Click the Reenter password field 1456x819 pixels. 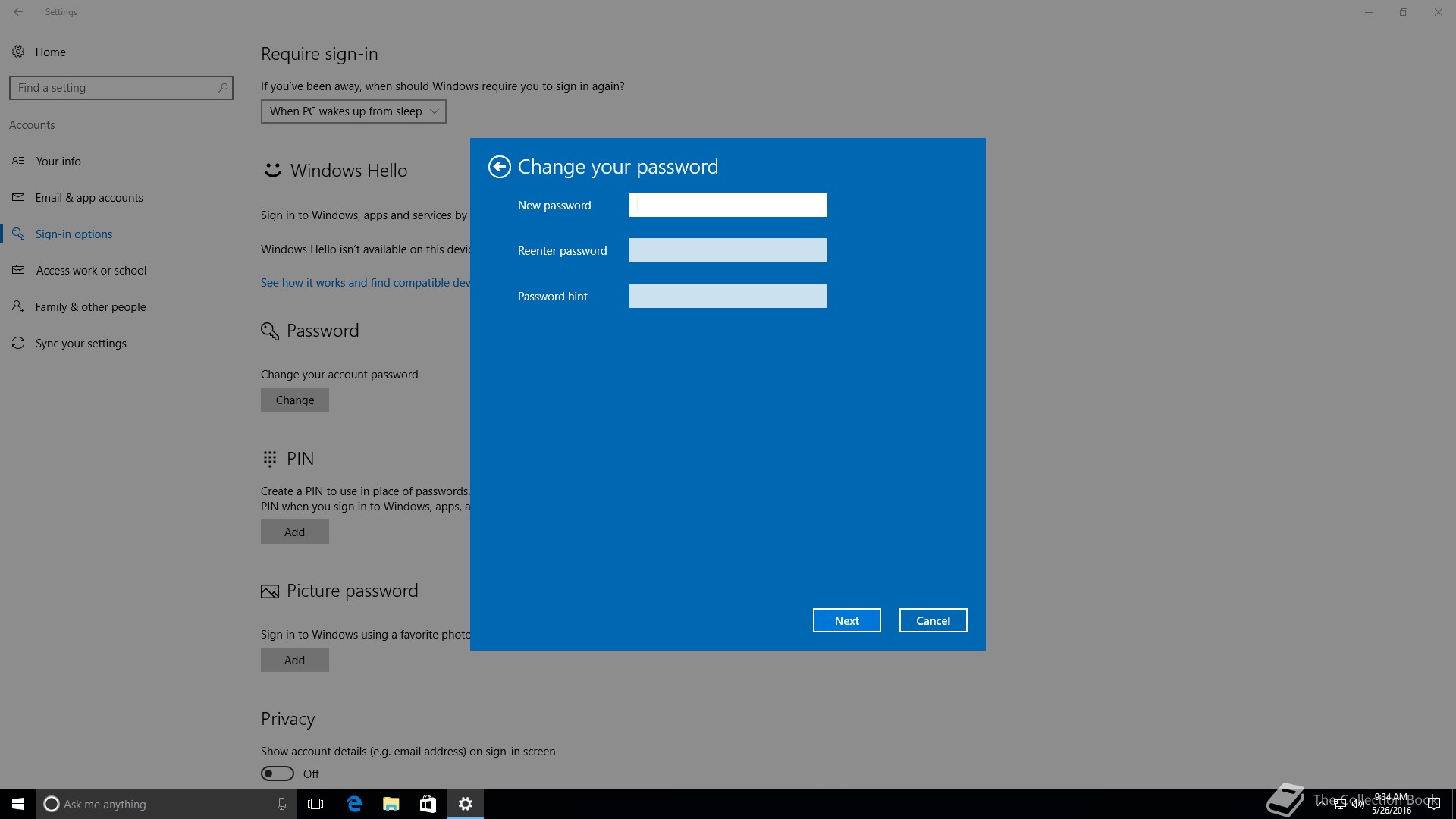[728, 250]
